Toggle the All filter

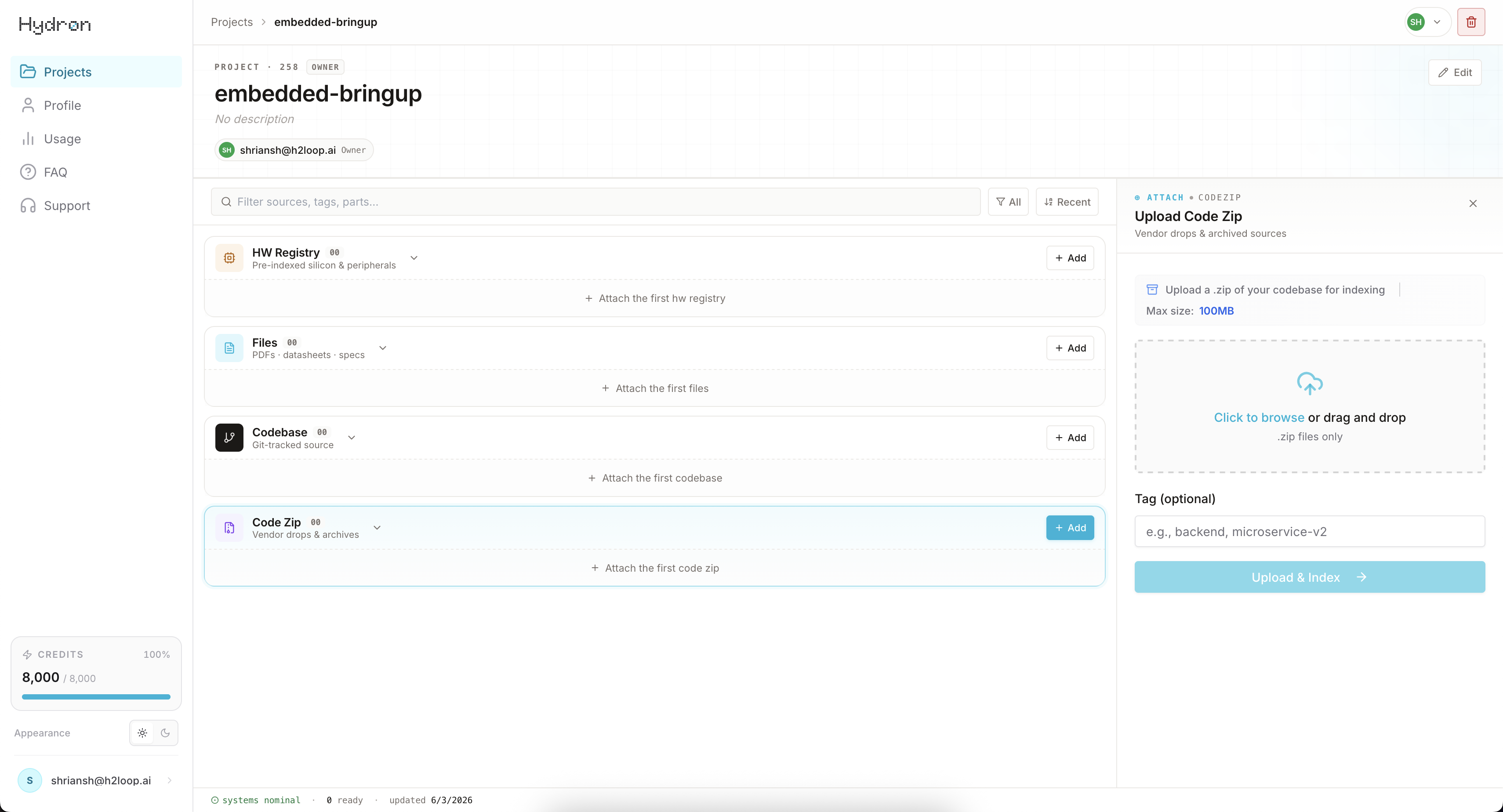pos(1008,202)
